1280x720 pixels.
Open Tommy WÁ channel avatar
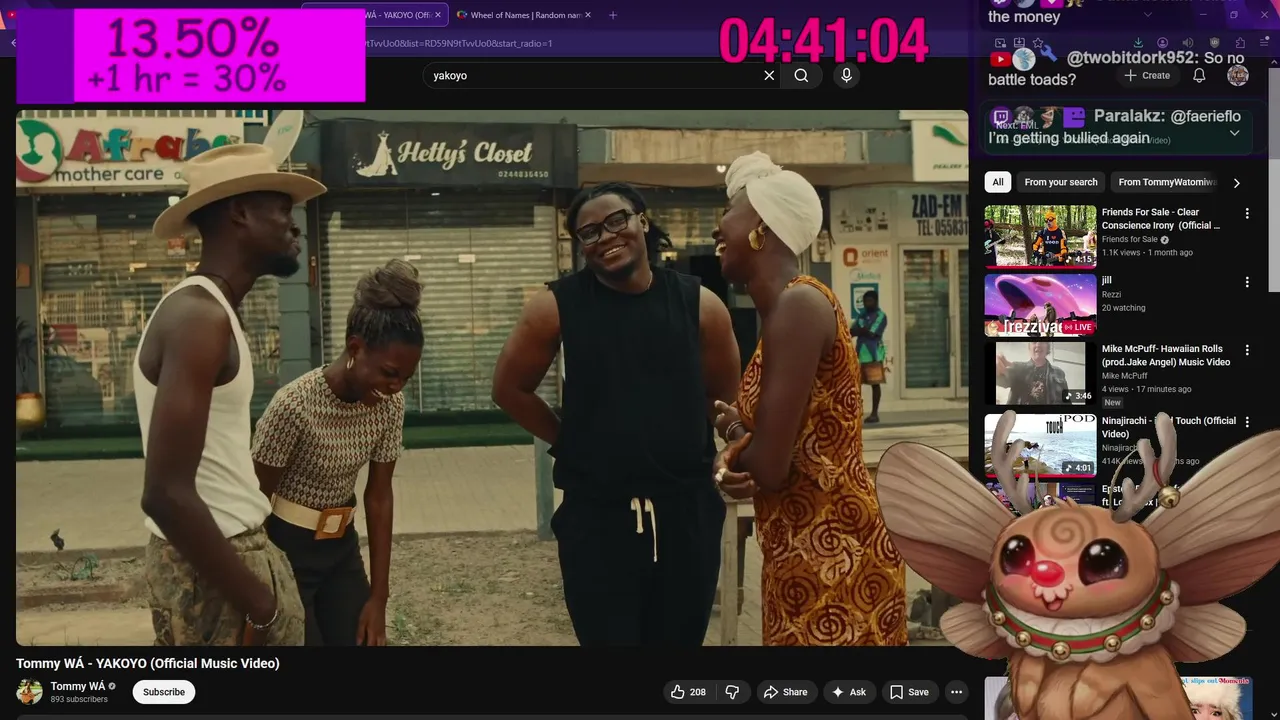click(30, 692)
